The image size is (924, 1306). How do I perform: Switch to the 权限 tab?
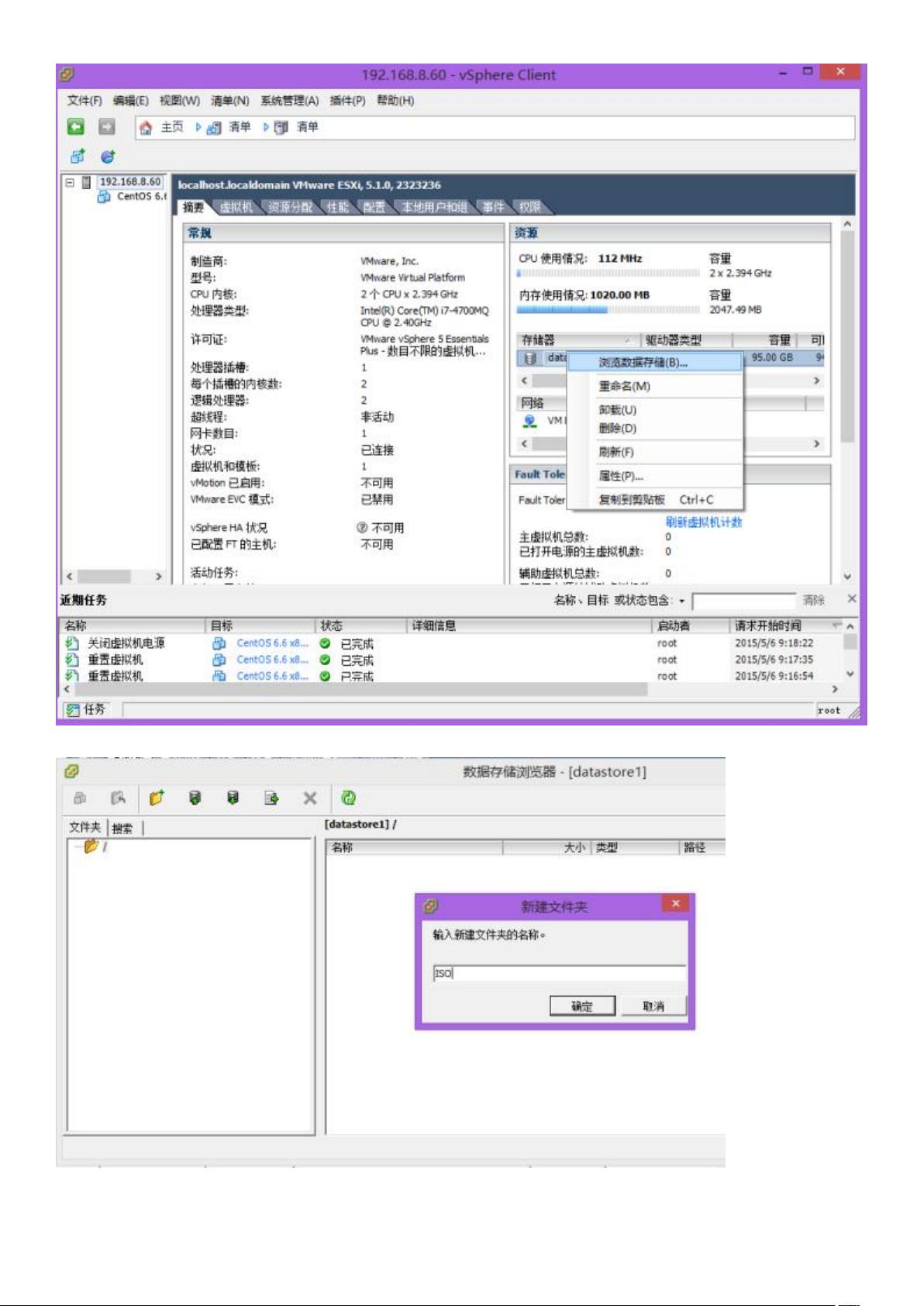(529, 207)
